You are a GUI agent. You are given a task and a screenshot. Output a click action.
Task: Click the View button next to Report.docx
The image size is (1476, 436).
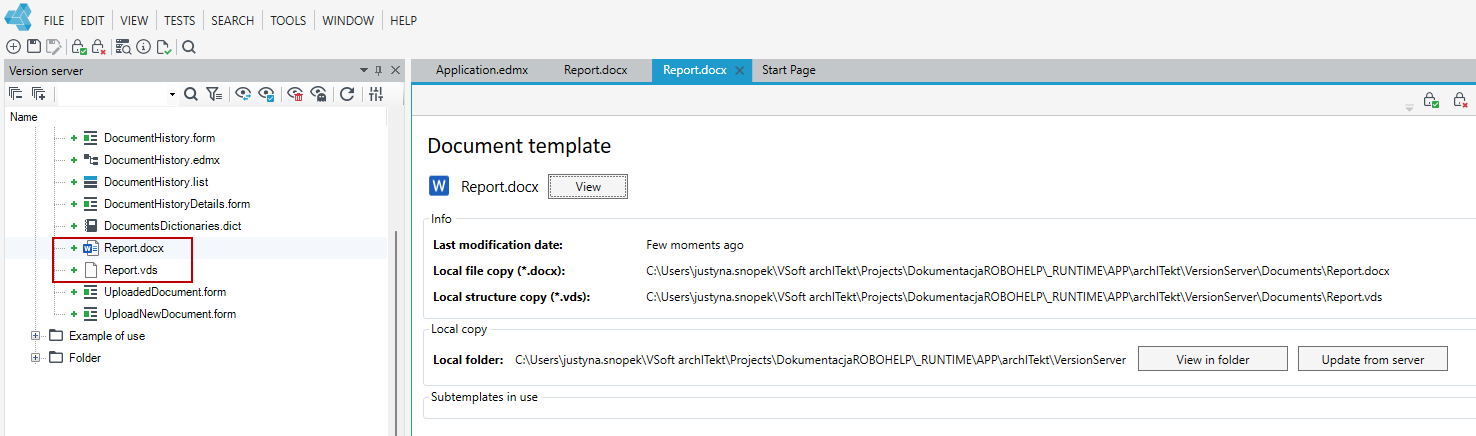click(x=588, y=187)
